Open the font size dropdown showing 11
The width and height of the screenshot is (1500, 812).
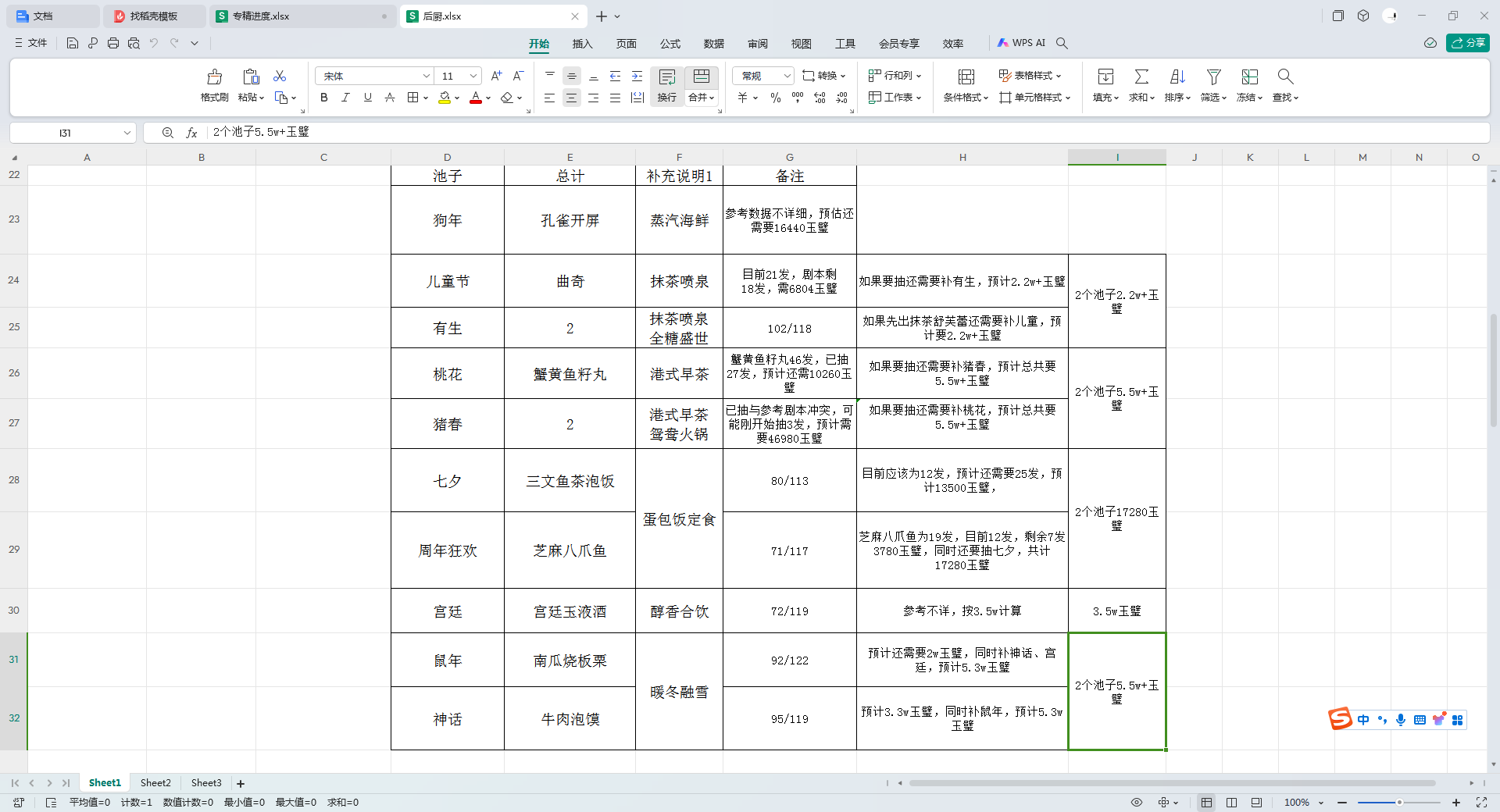click(x=473, y=76)
